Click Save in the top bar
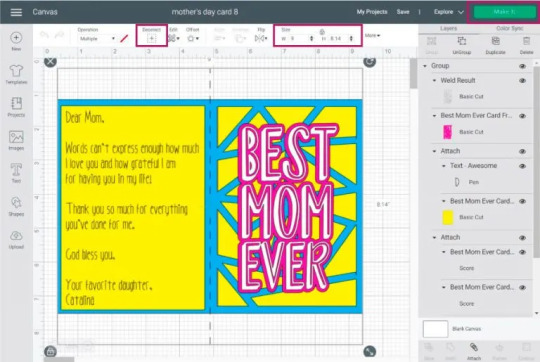 tap(403, 12)
